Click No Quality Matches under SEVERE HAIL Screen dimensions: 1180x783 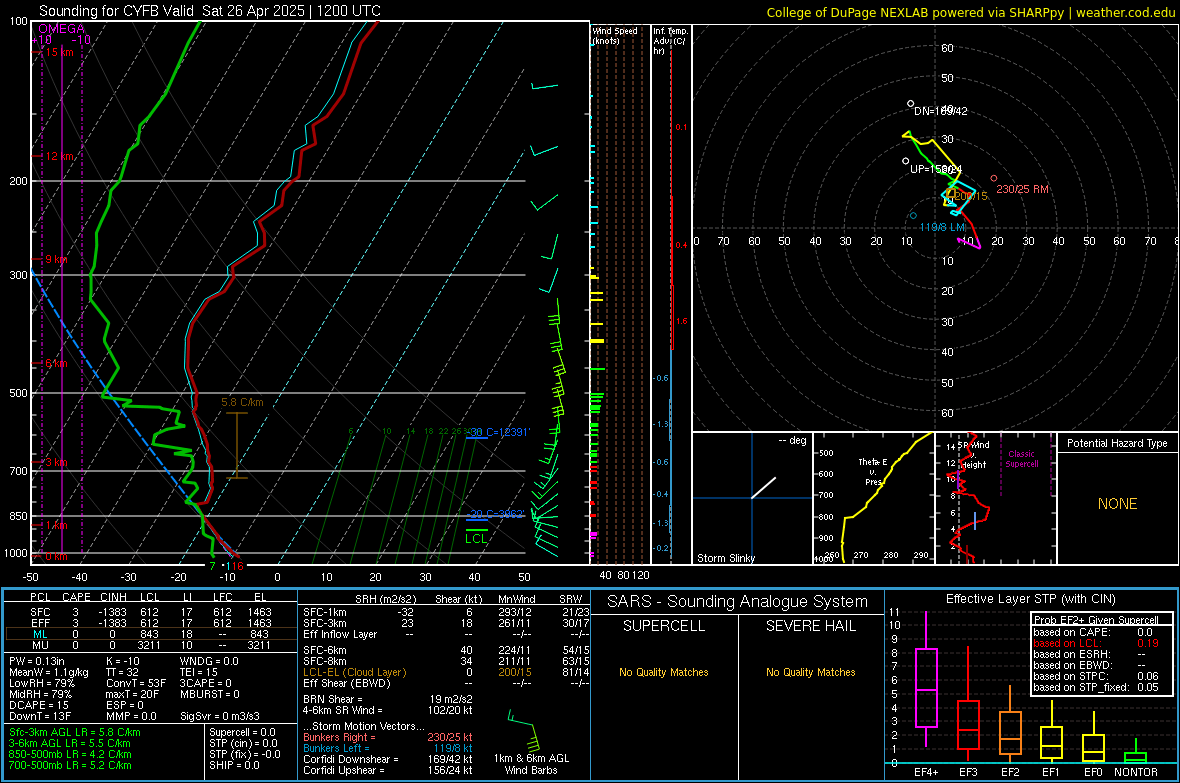tap(810, 672)
